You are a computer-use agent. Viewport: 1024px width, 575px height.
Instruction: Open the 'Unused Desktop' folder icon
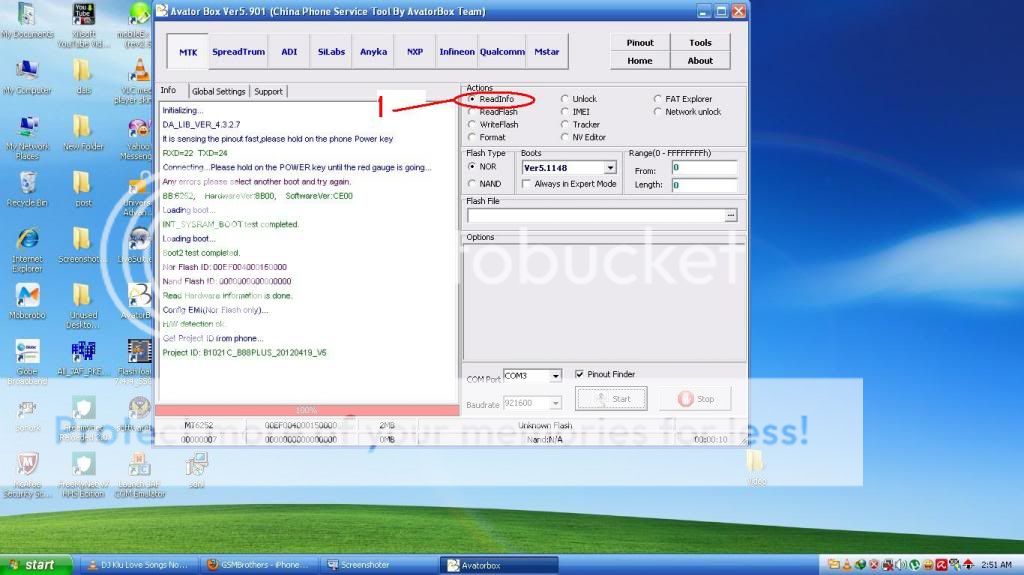click(x=83, y=306)
